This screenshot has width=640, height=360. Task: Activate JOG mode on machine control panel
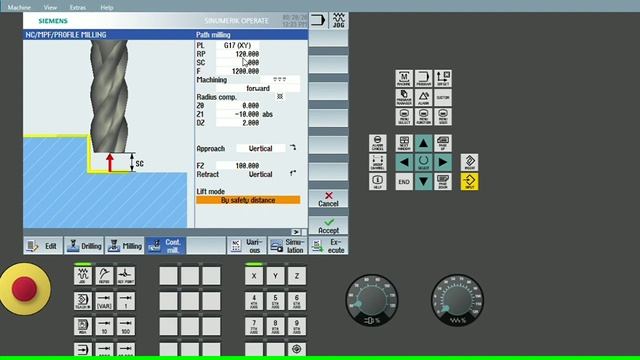tap(83, 276)
